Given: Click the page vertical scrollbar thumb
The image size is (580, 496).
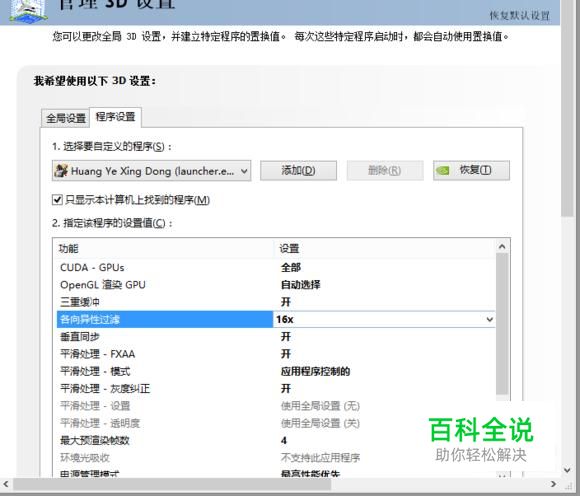Looking at the screenshot, I should [567, 107].
